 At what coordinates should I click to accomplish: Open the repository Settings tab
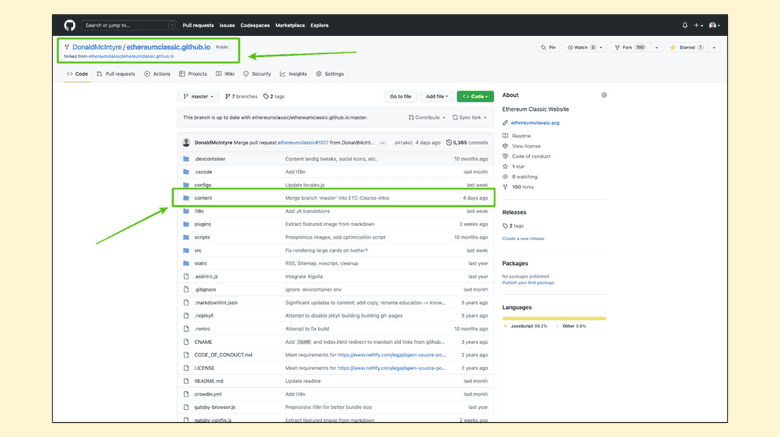coord(330,74)
